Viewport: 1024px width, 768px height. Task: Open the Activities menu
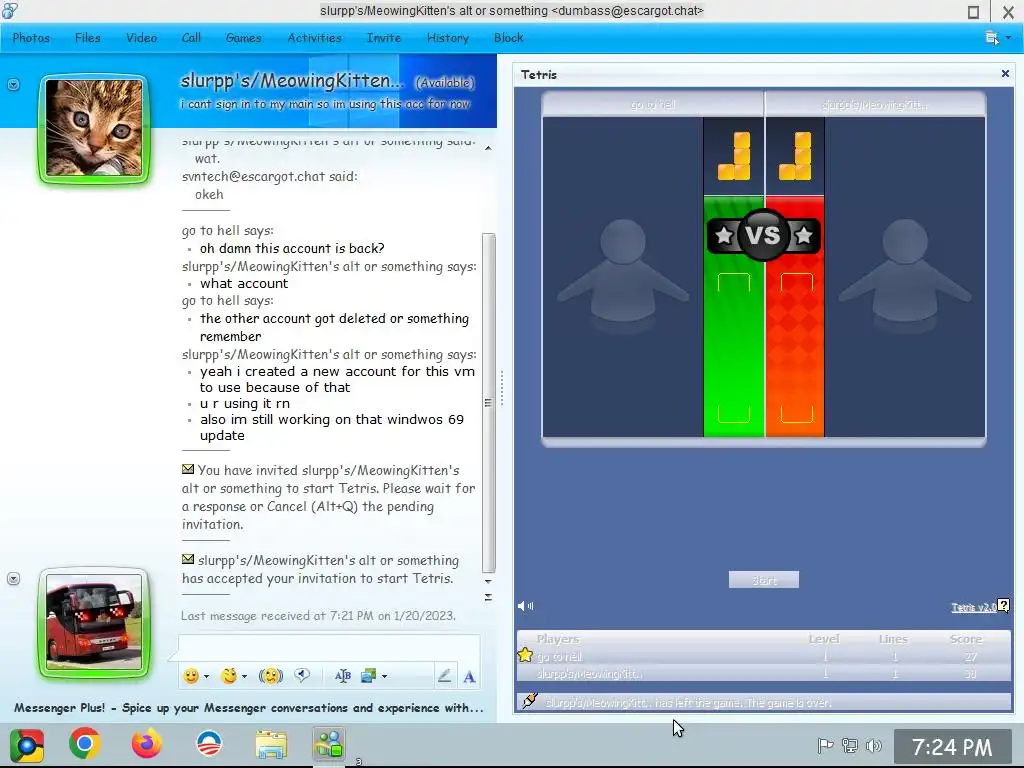point(314,38)
